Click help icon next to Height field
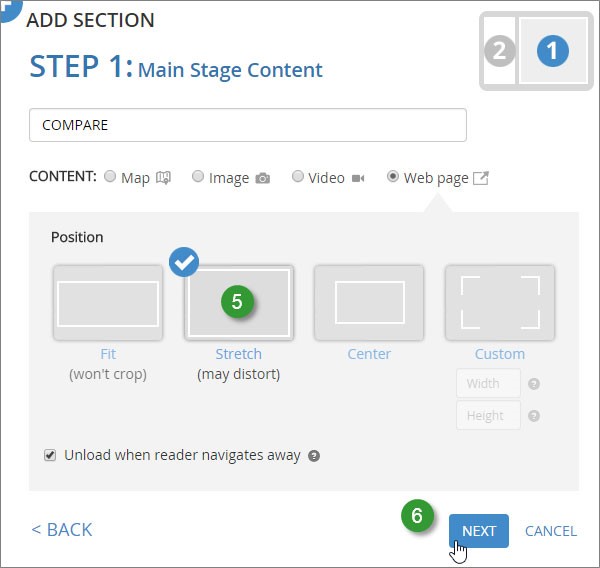The image size is (600, 568). (x=534, y=416)
